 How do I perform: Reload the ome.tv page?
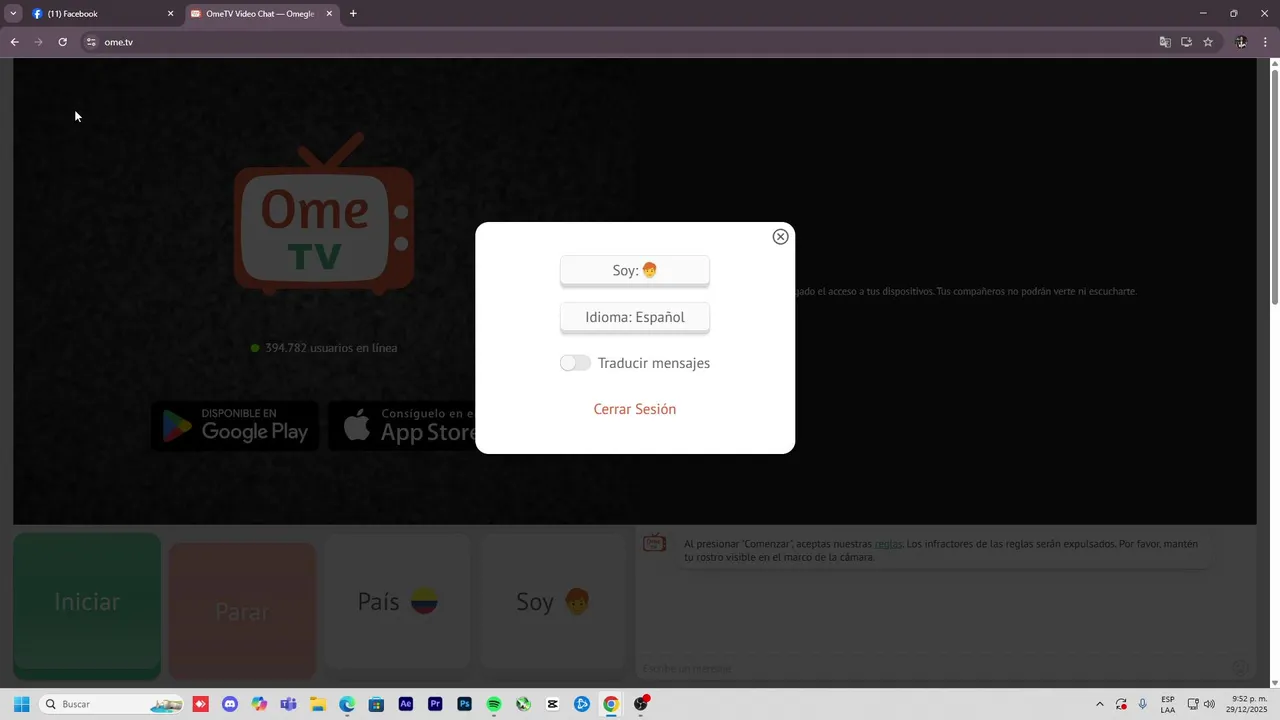pos(62,42)
